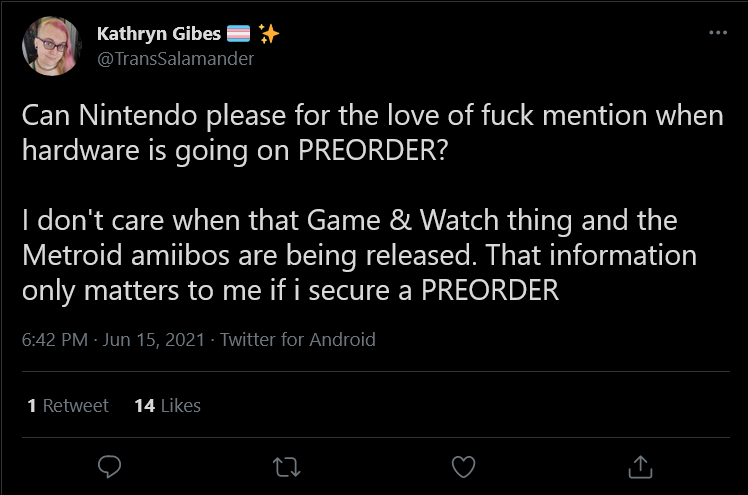
Task: Click the first tweet line mentioning Nintendo
Action: coord(373,116)
